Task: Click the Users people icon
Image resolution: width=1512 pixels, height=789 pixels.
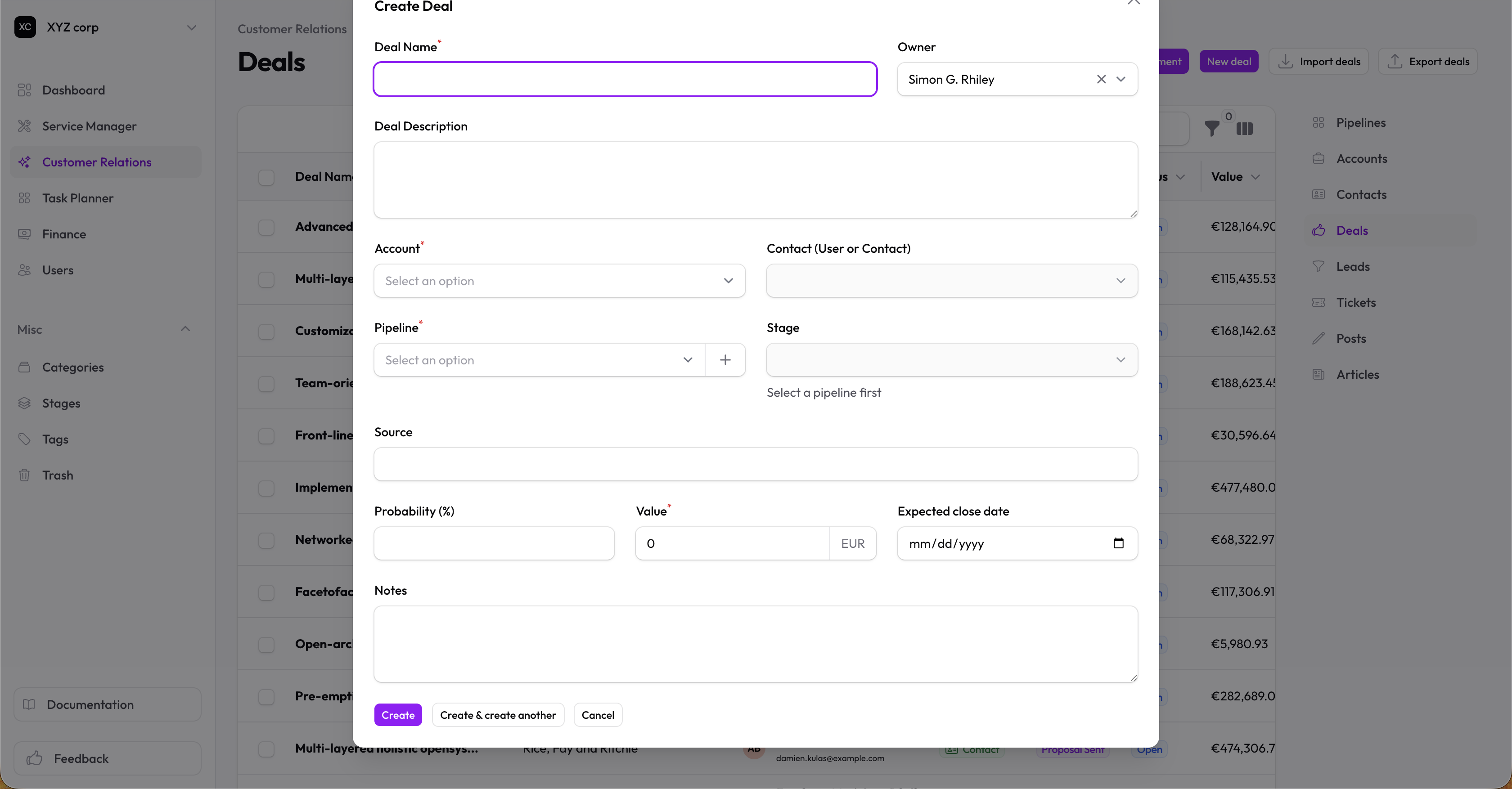Action: click(24, 270)
